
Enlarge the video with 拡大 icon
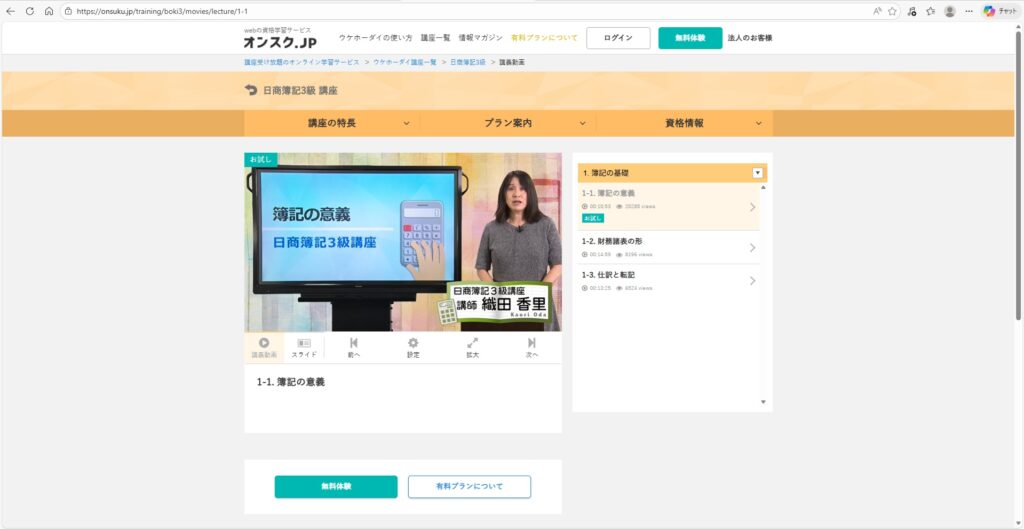pos(472,343)
